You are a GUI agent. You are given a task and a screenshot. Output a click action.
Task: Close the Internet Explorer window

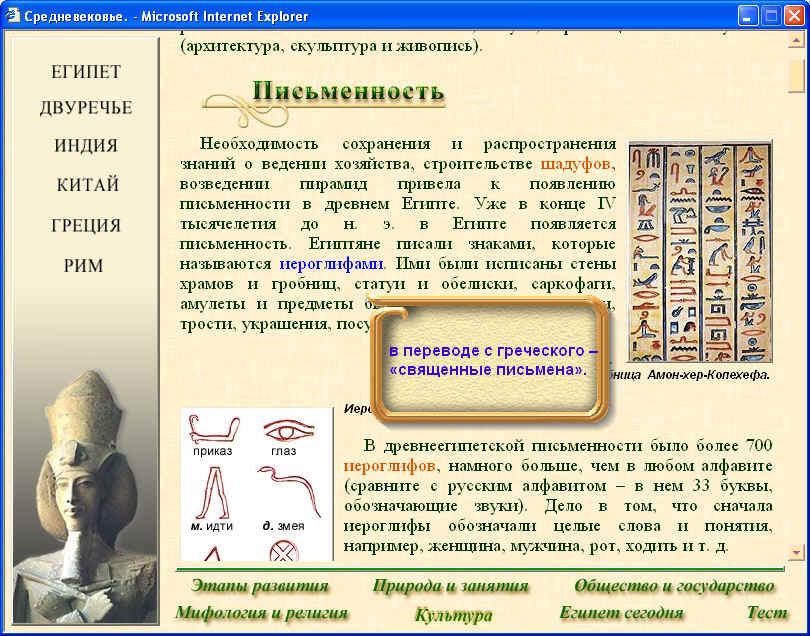click(x=795, y=17)
